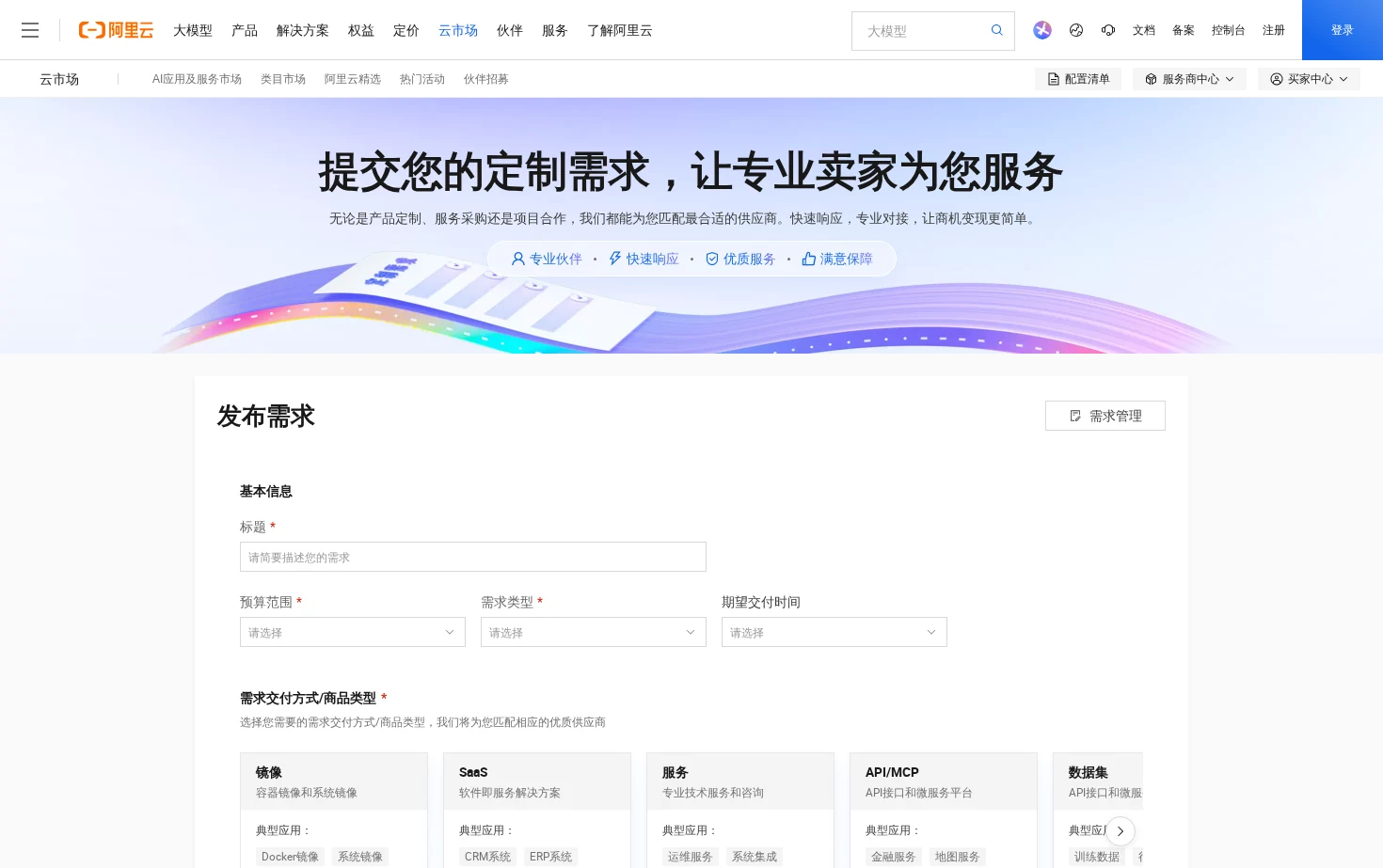Go to 热门活动 tab
The image size is (1383, 868).
coord(422,79)
